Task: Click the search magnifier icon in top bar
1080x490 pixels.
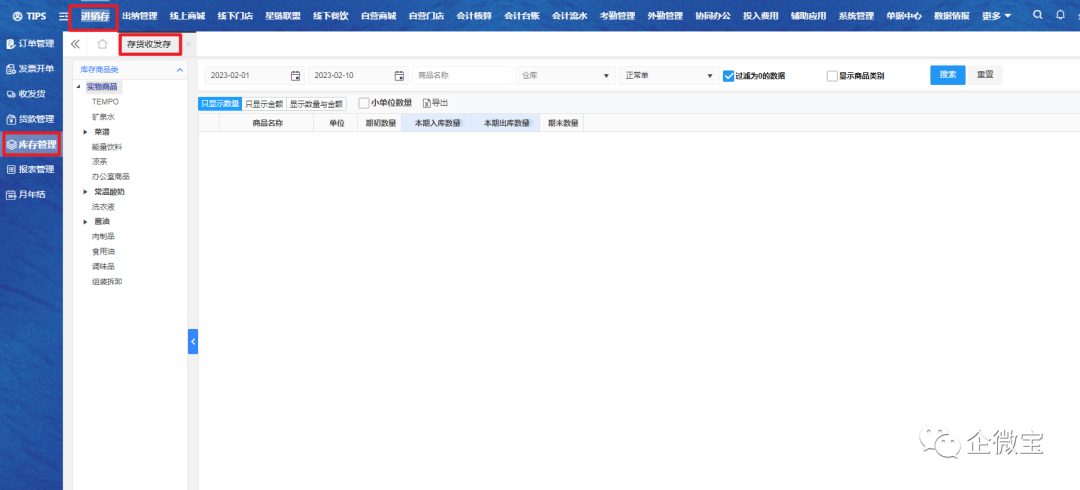Action: pyautogui.click(x=1037, y=16)
